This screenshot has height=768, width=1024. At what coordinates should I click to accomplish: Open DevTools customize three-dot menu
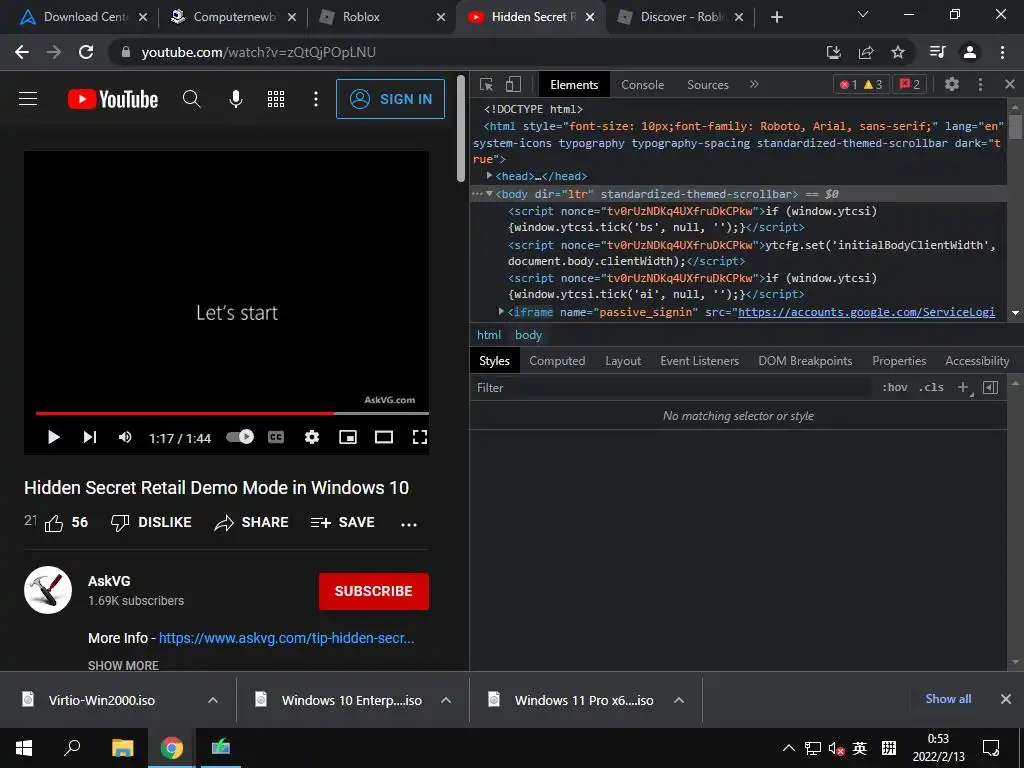point(980,84)
